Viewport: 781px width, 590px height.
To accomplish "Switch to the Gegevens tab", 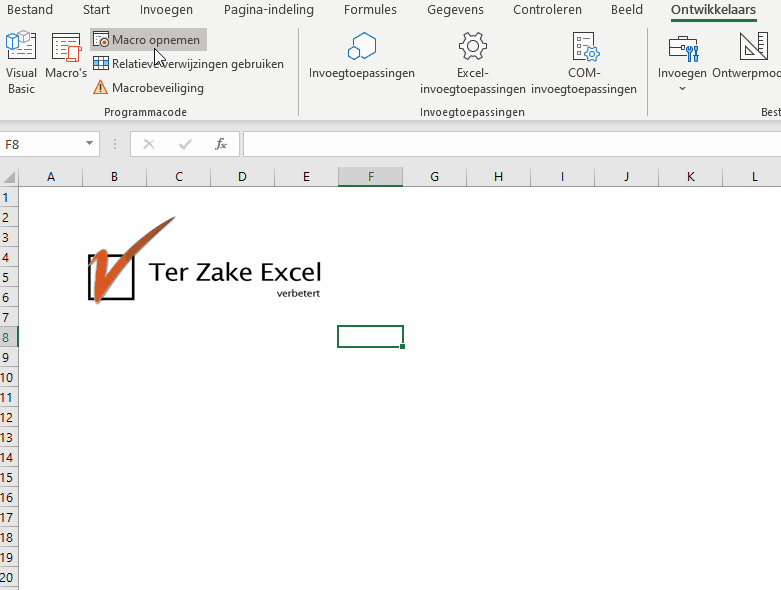I will coord(455,9).
